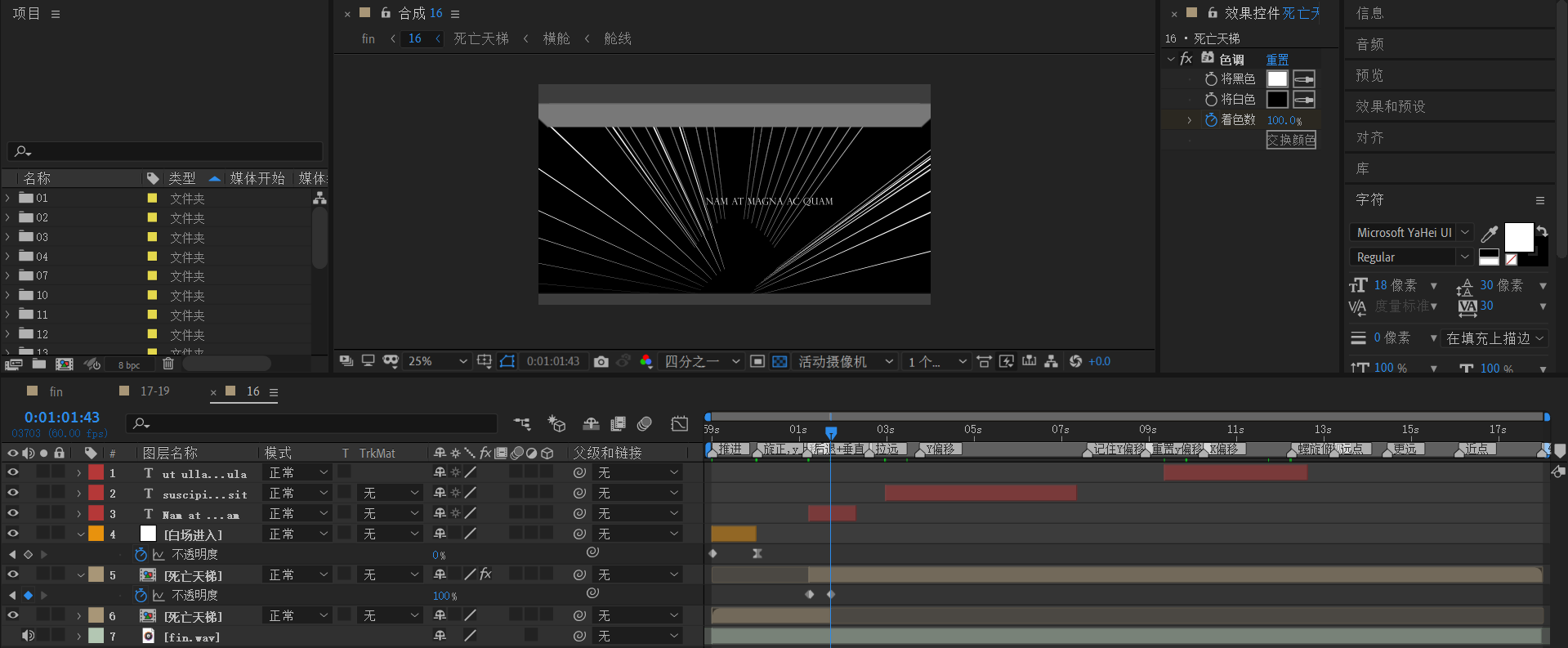Click the reset exposure icon
Image resolution: width=1568 pixels, height=648 pixels.
pos(1075,361)
